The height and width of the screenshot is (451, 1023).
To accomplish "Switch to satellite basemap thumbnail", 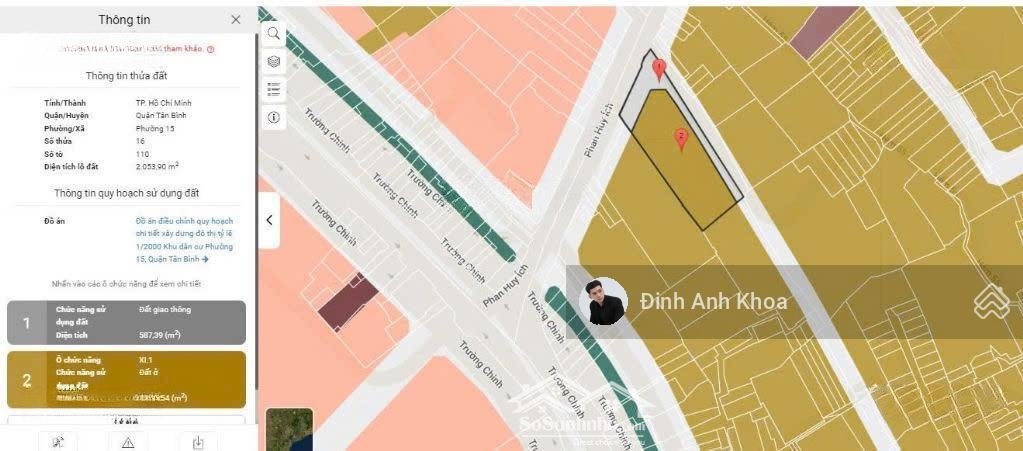I will [x=290, y=429].
